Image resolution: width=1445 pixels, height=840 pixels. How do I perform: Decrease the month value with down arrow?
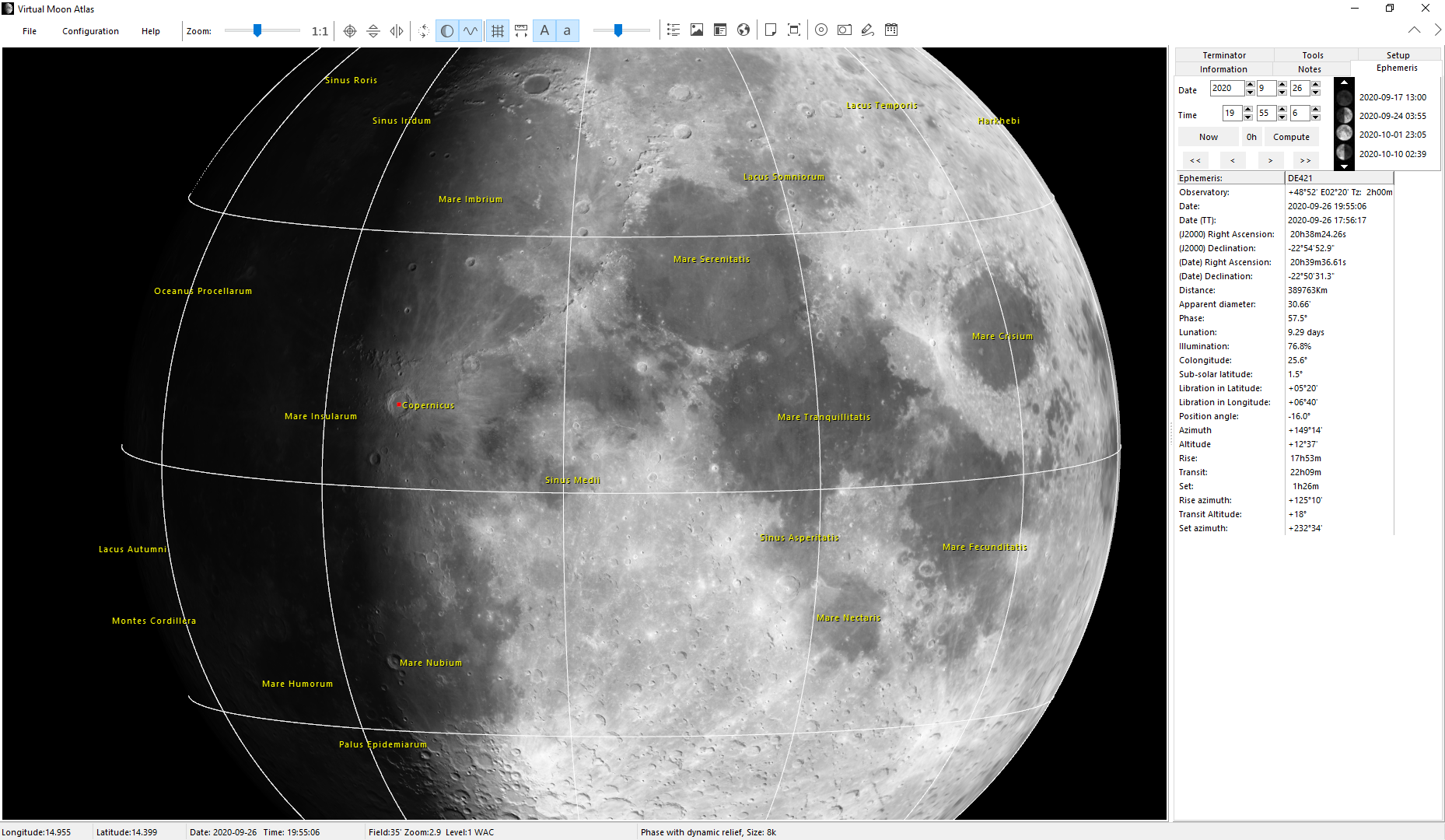(1282, 93)
